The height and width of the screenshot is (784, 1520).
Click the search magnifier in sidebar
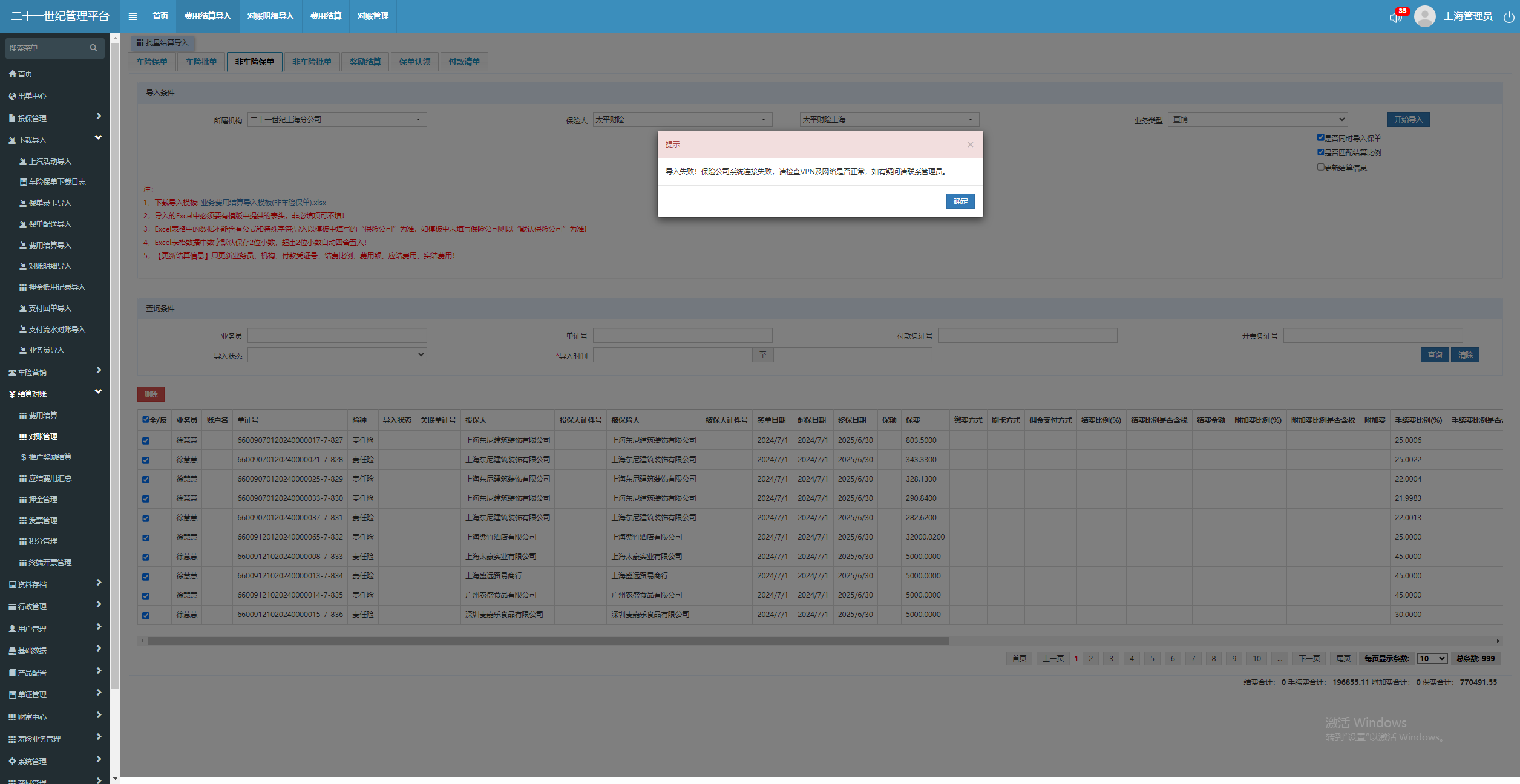click(x=94, y=48)
